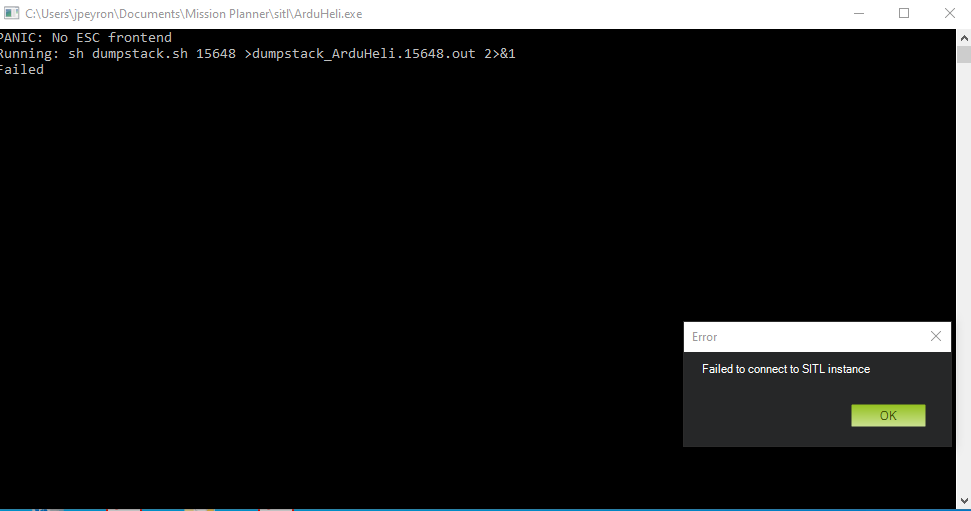The image size is (971, 511).
Task: Click the ArduHeli.exe path in title bar
Action: click(194, 14)
